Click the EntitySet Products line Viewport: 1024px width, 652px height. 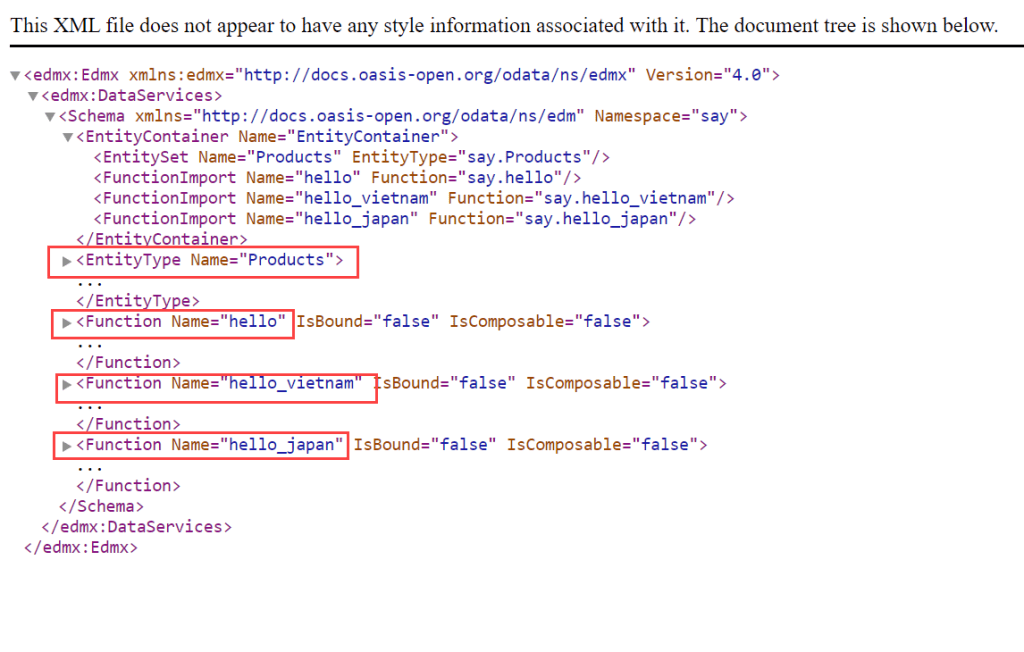click(x=351, y=157)
